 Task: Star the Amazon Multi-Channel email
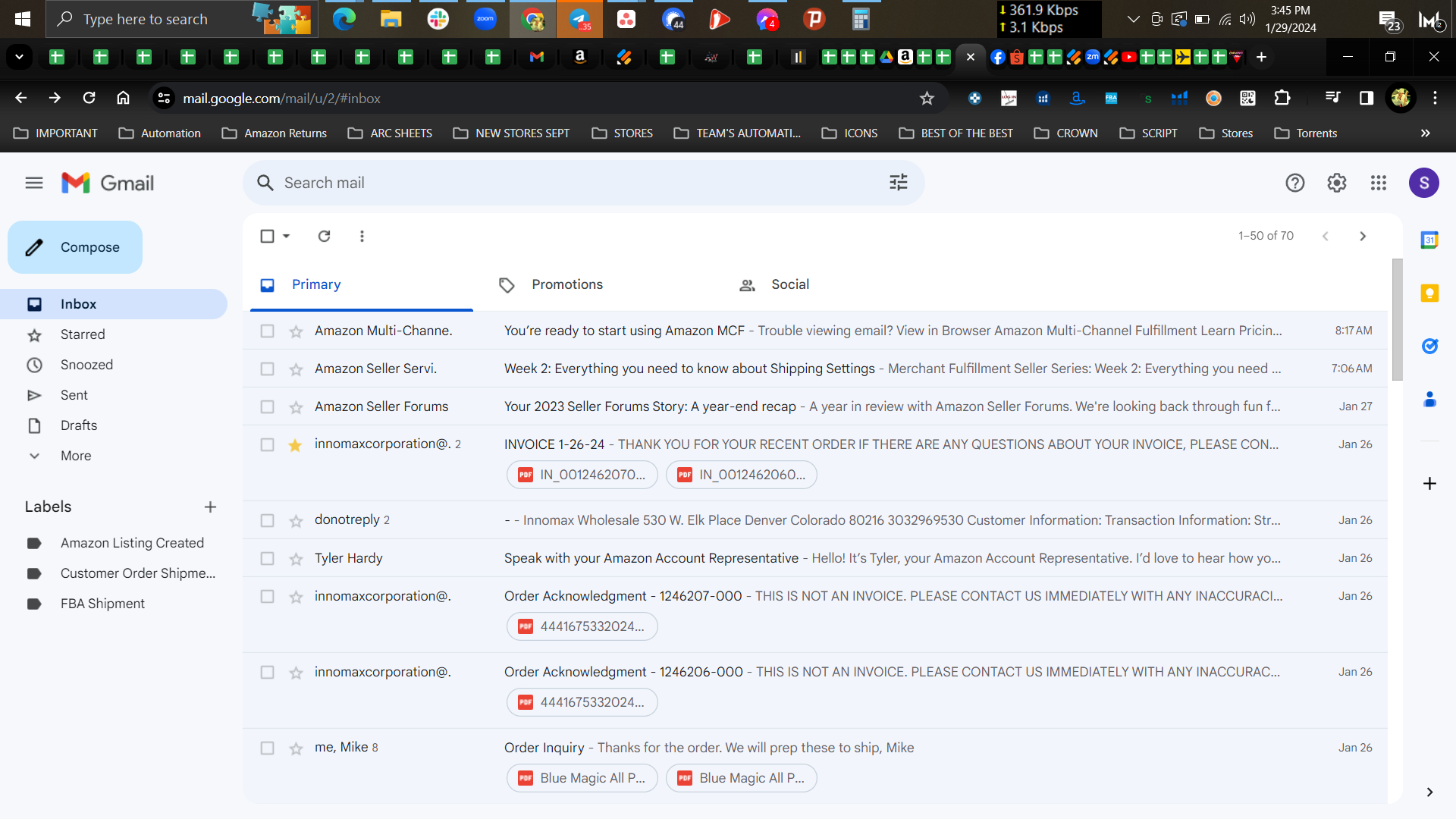point(296,331)
